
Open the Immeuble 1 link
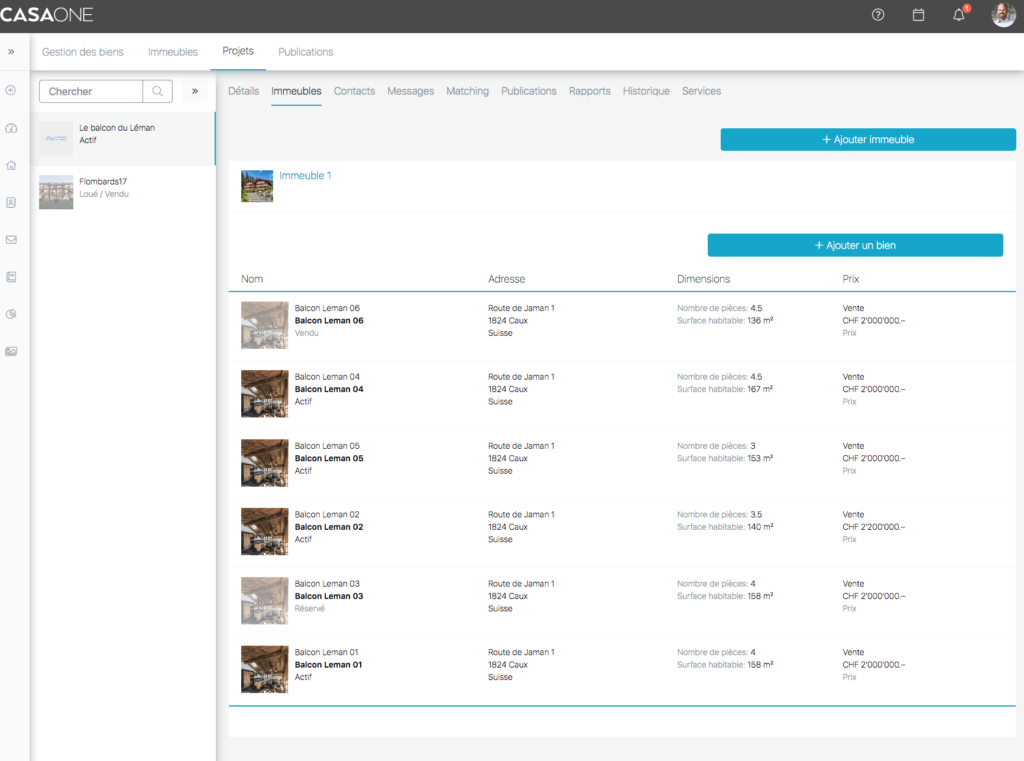coord(305,176)
